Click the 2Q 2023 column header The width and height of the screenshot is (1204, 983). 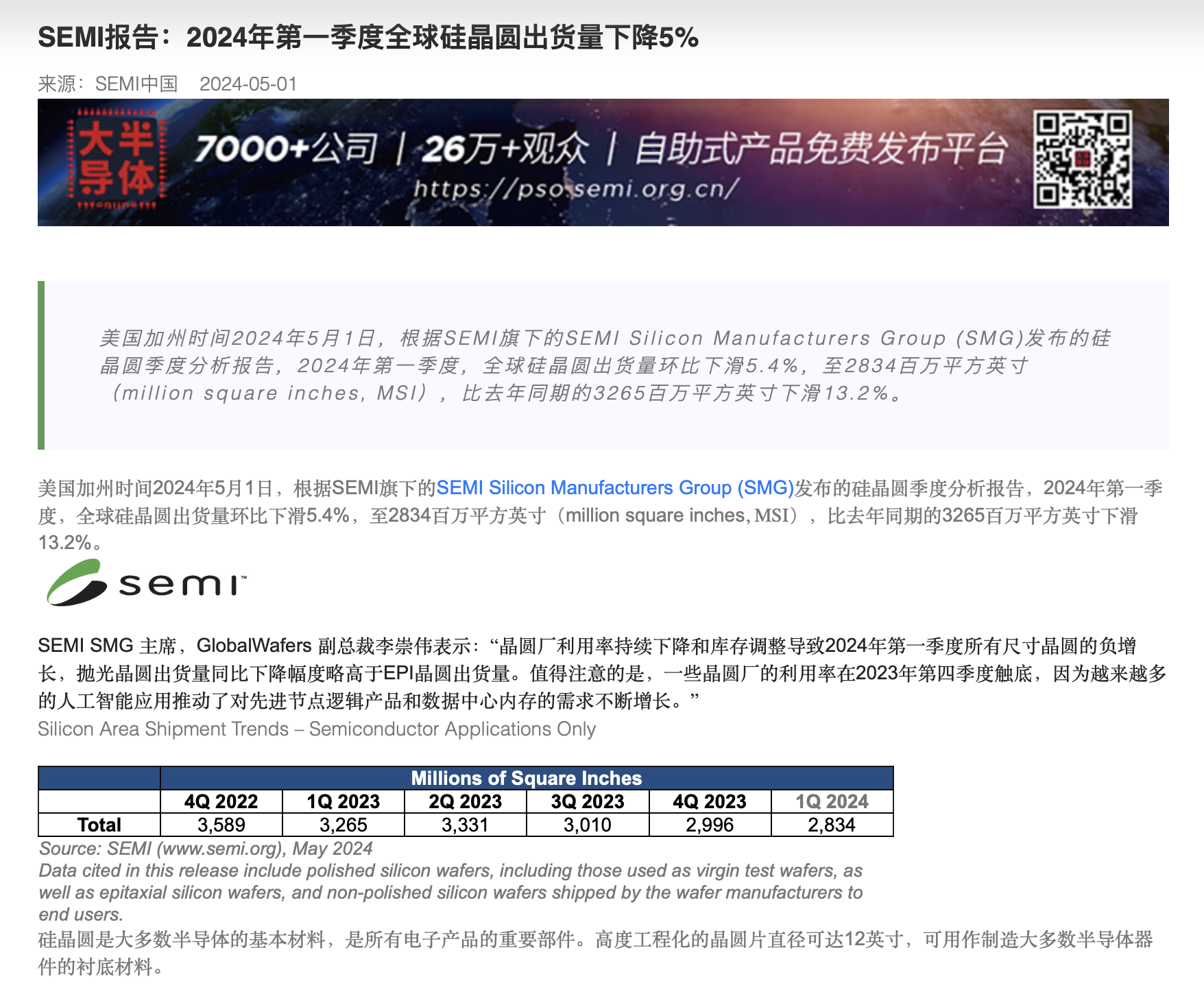tap(466, 801)
